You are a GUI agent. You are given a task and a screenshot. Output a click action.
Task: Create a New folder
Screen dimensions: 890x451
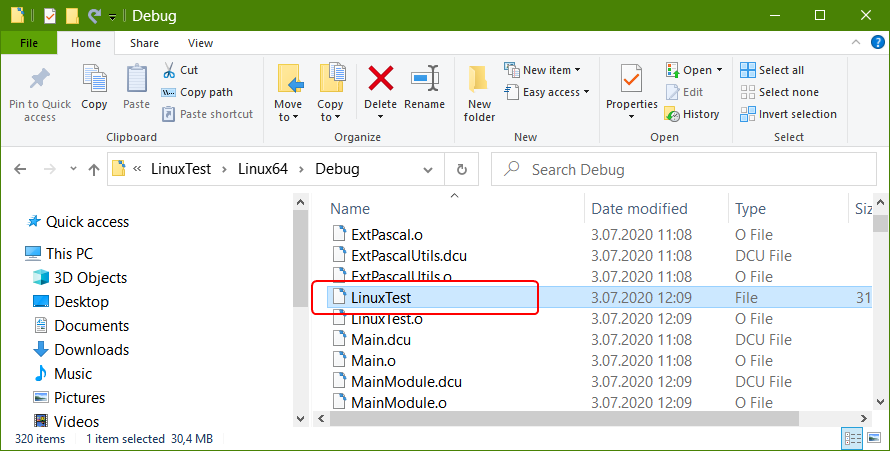[480, 94]
